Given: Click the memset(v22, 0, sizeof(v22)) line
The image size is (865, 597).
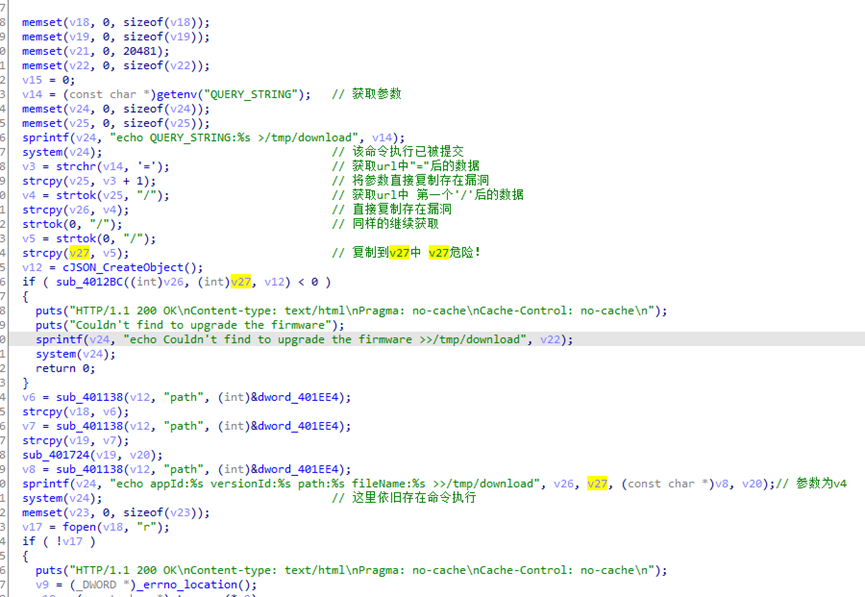Looking at the screenshot, I should (116, 66).
